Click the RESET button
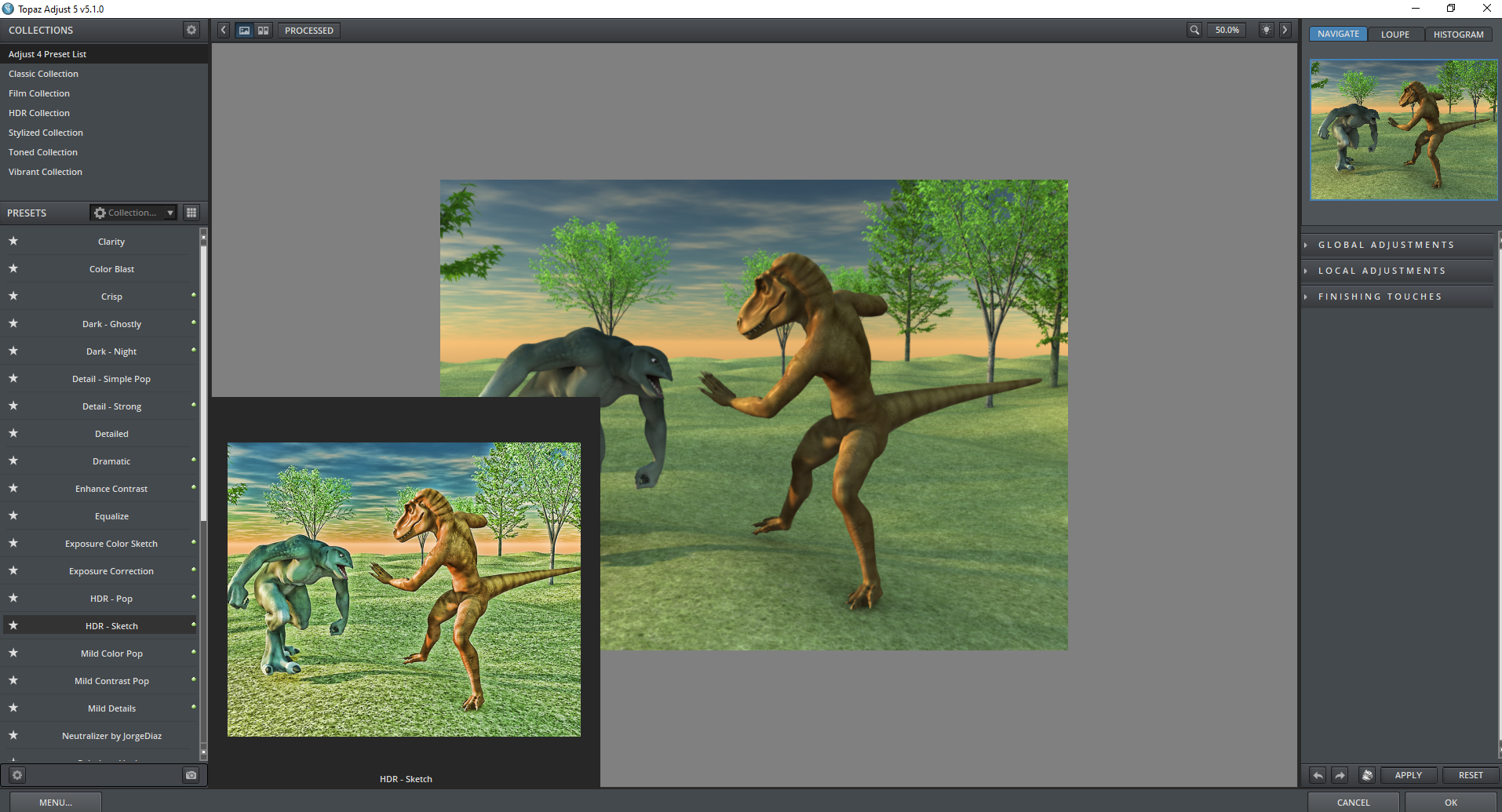This screenshot has width=1502, height=812. pos(1471,775)
